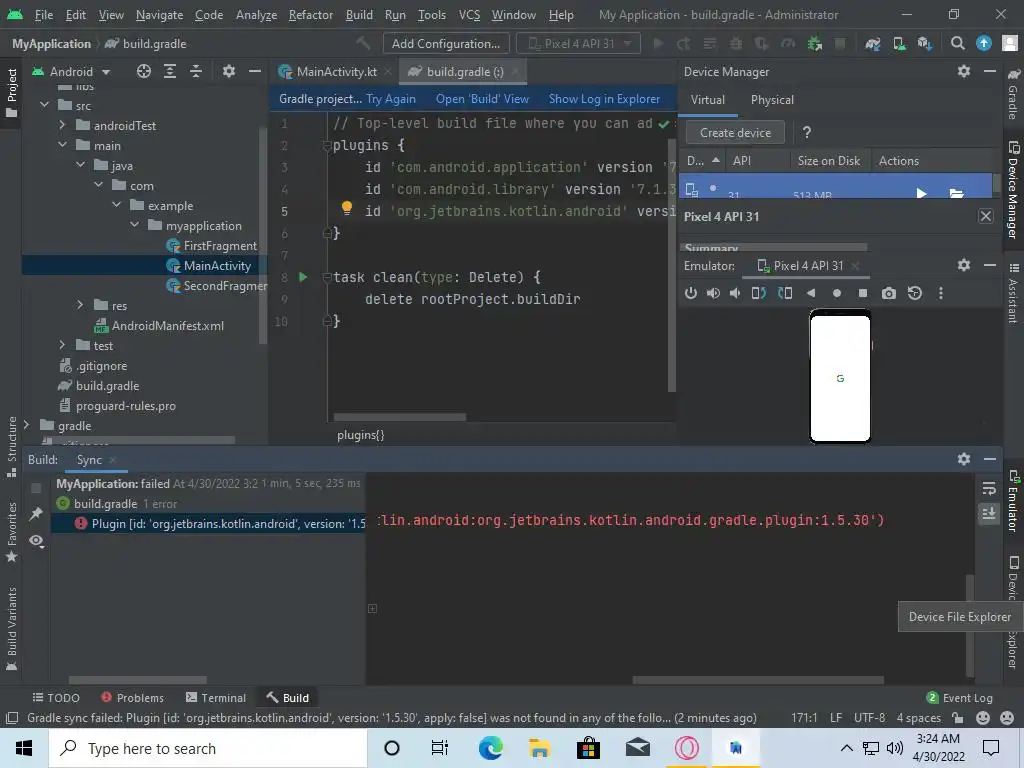This screenshot has width=1024, height=768.
Task: Click Show Log in Explorer link
Action: pyautogui.click(x=604, y=99)
